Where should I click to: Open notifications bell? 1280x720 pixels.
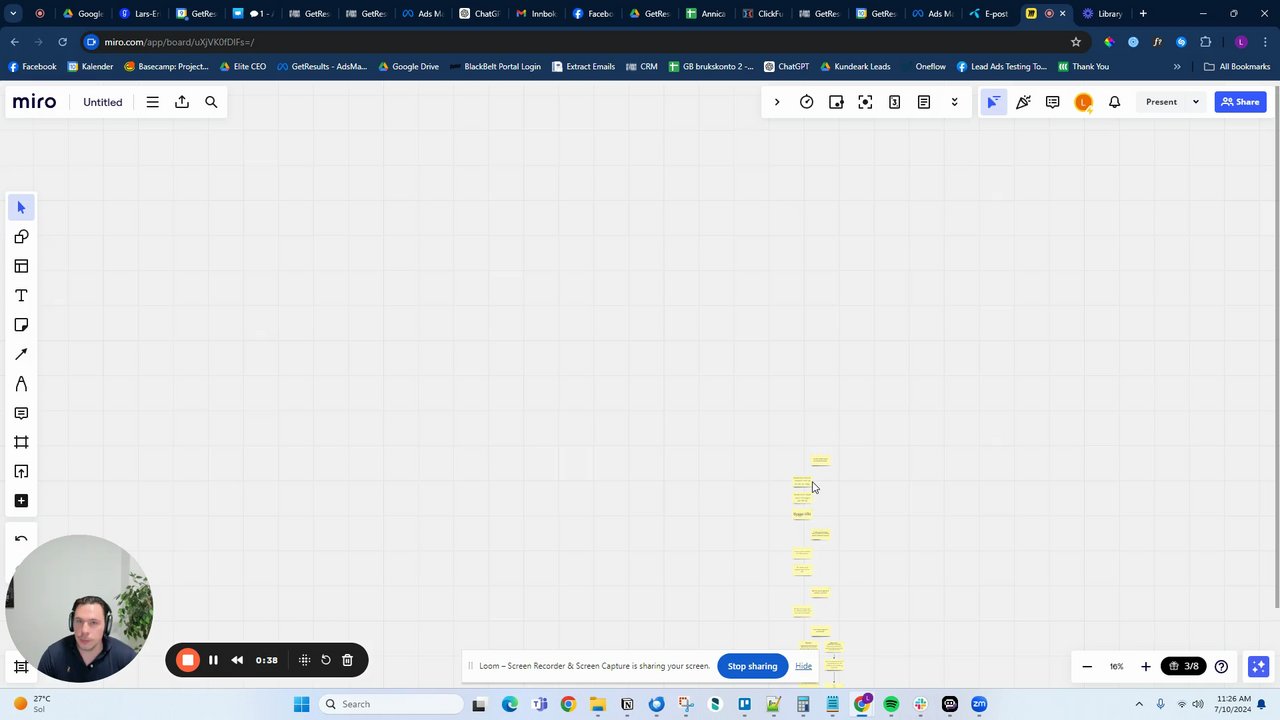(x=1114, y=102)
